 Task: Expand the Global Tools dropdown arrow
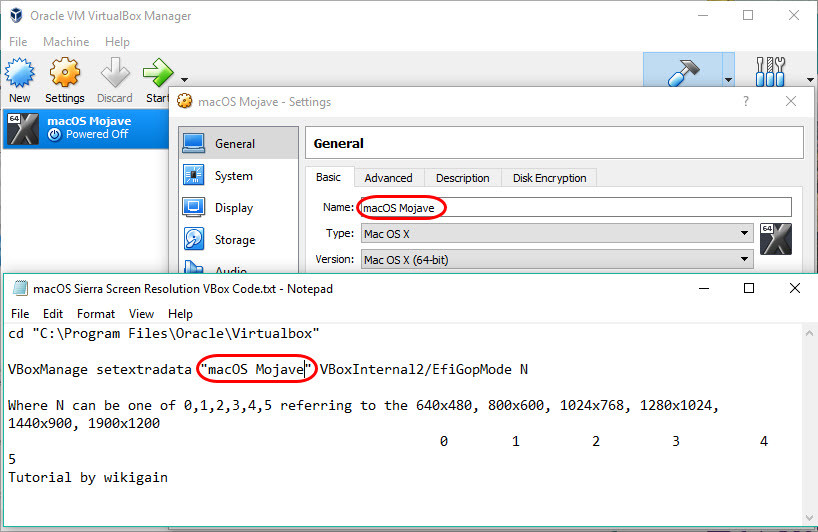[810, 80]
